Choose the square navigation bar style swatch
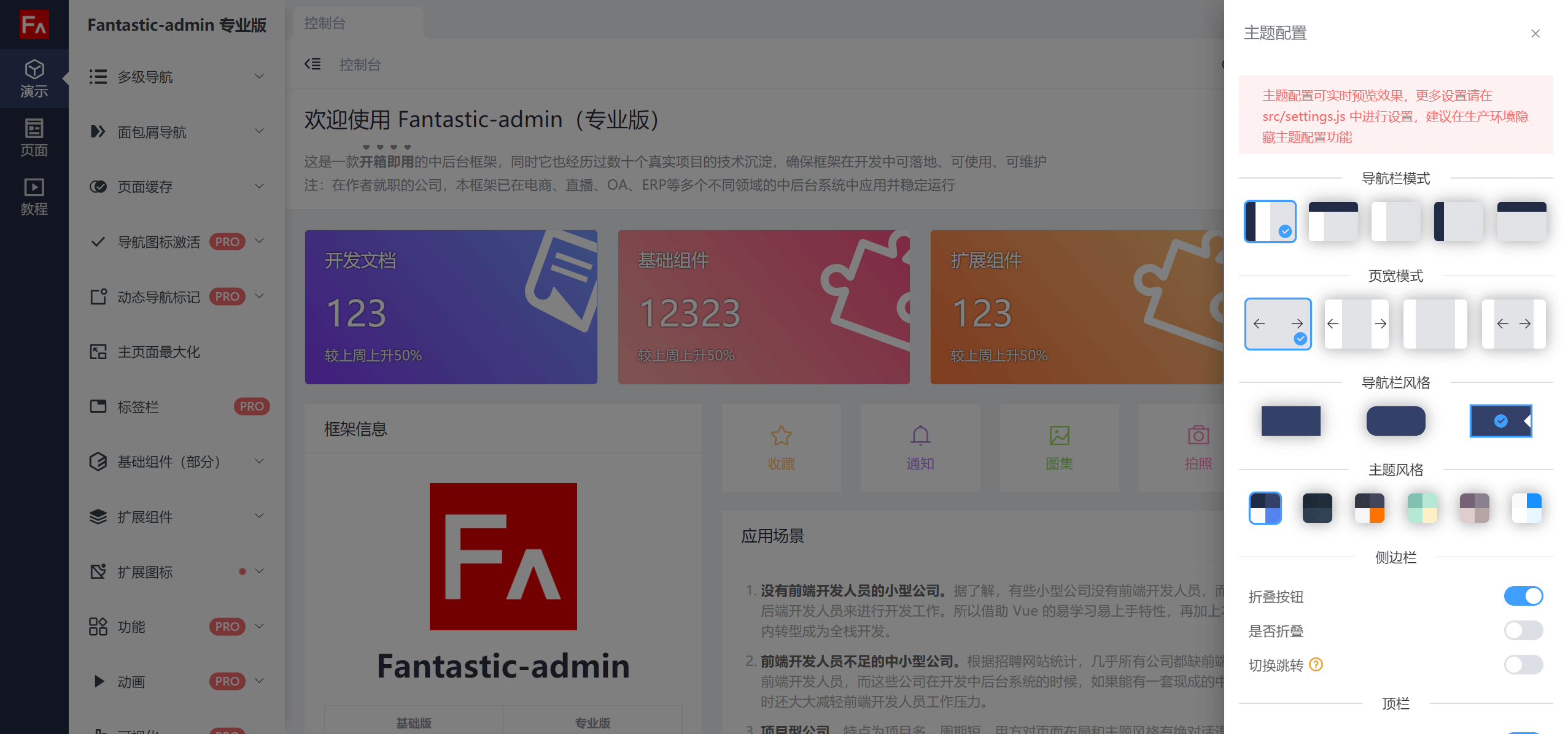 pos(1290,421)
